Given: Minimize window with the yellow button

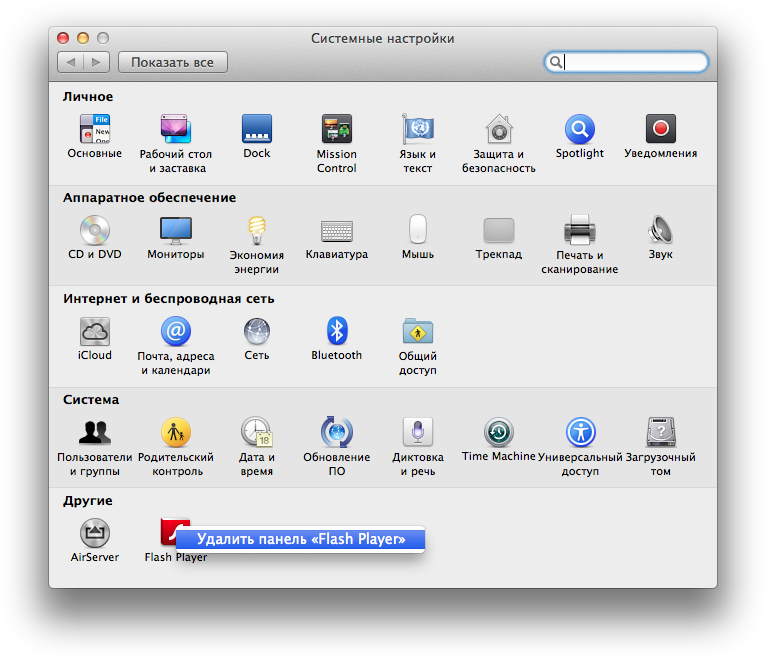Looking at the screenshot, I should pos(83,38).
